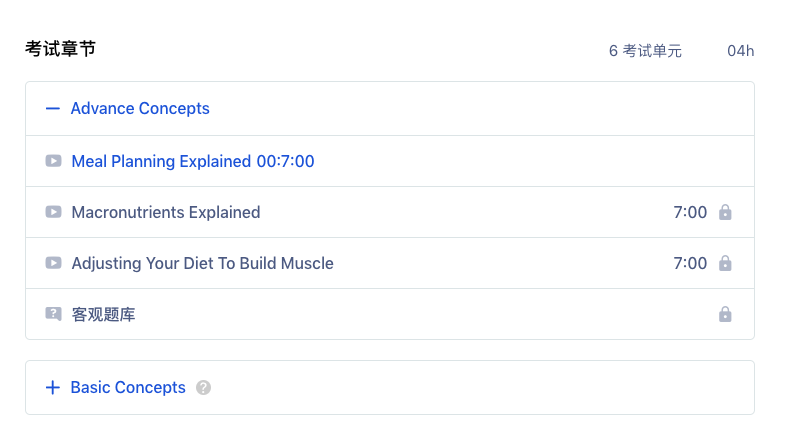Click the help question mark beside Basic Concepts
The height and width of the screenshot is (445, 787).
(203, 387)
